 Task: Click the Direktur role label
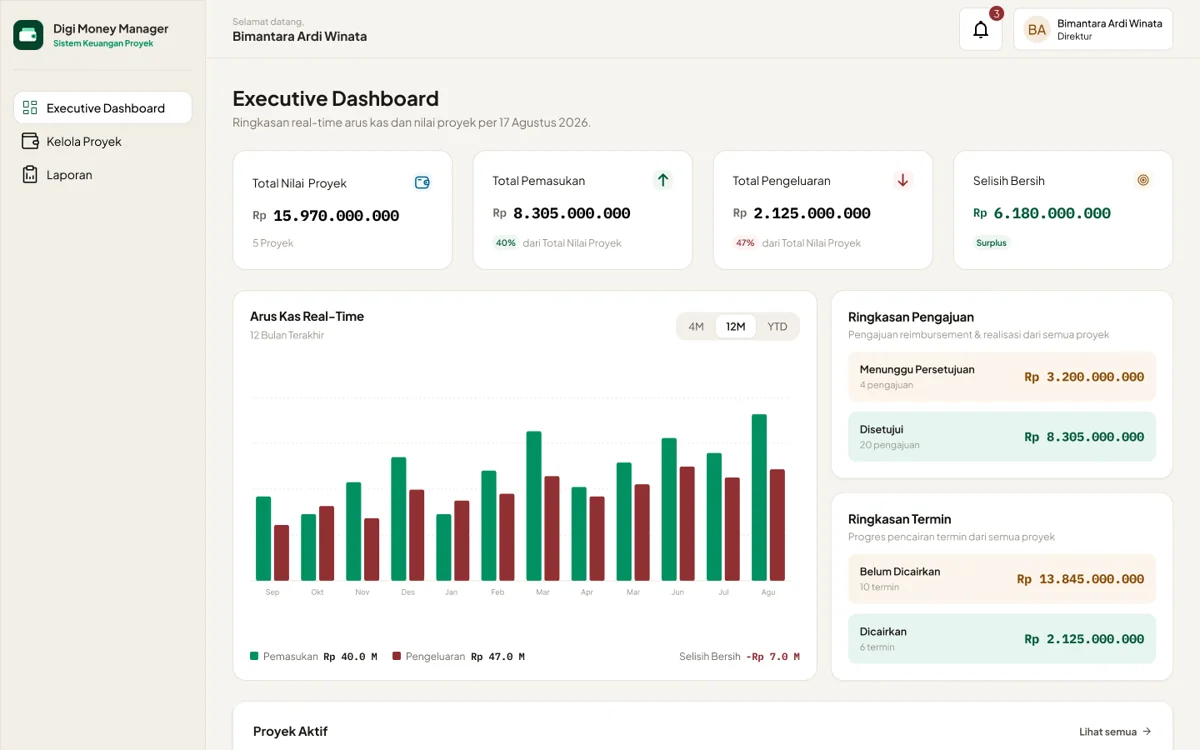click(1075, 37)
